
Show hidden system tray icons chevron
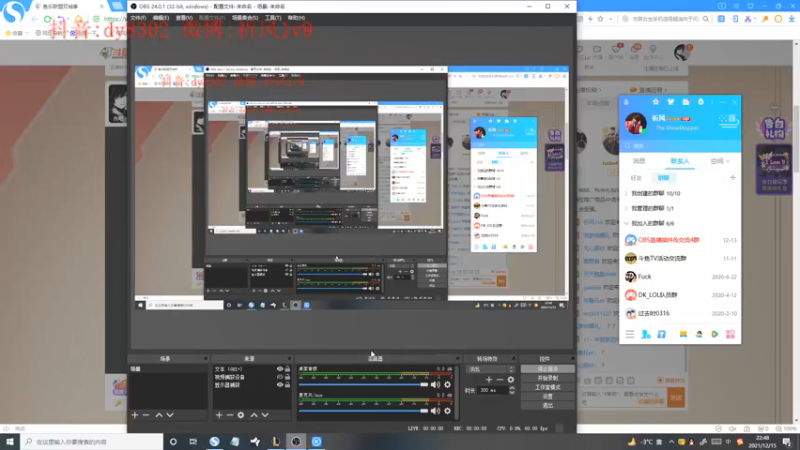[x=671, y=442]
